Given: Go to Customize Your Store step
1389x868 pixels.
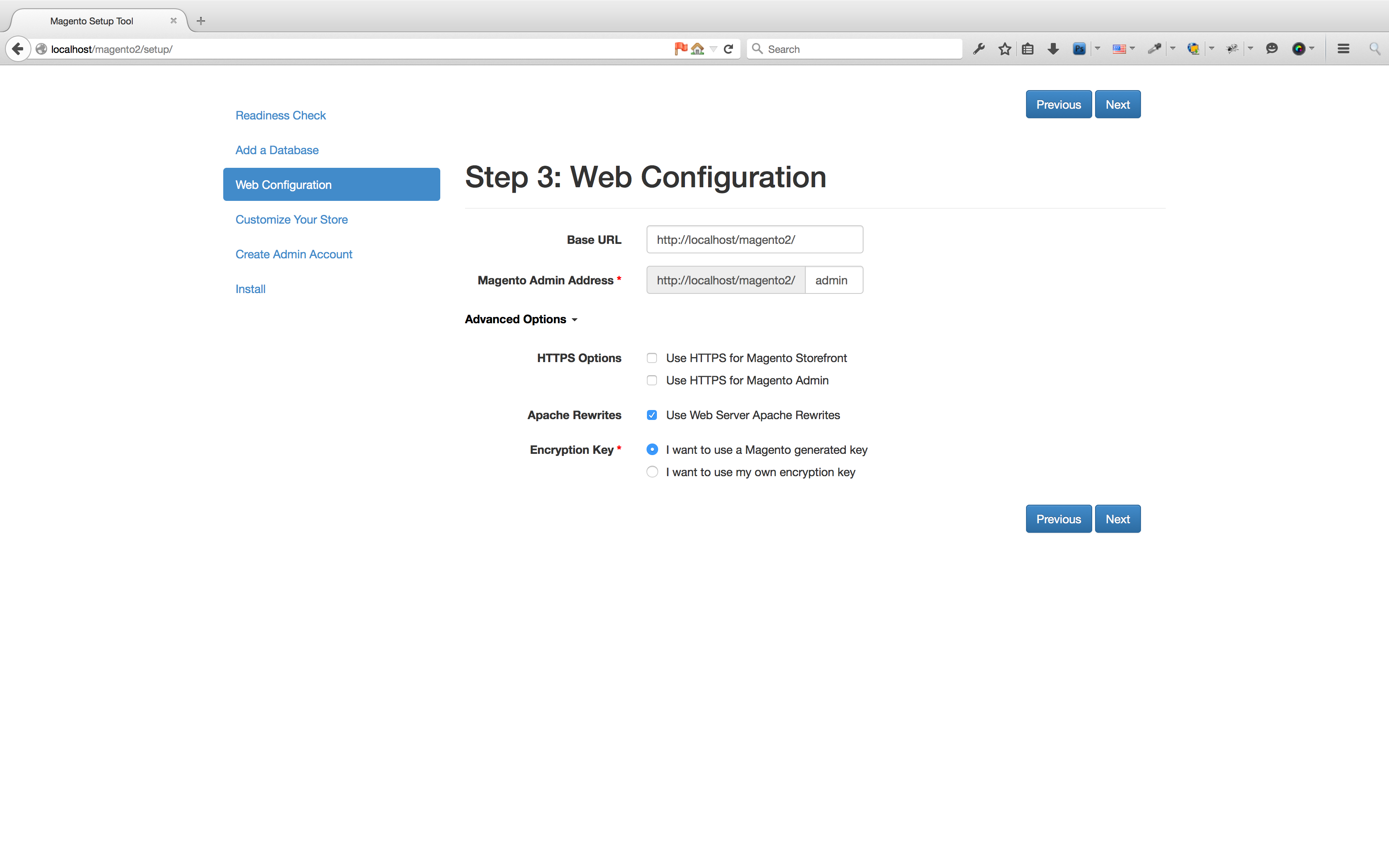Looking at the screenshot, I should (291, 219).
